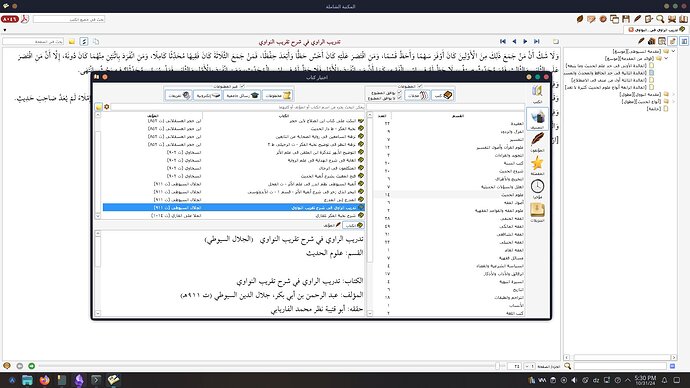Click the magnifier icon in bottom bar
Screen dimensions: 690x388
click(x=567, y=366)
